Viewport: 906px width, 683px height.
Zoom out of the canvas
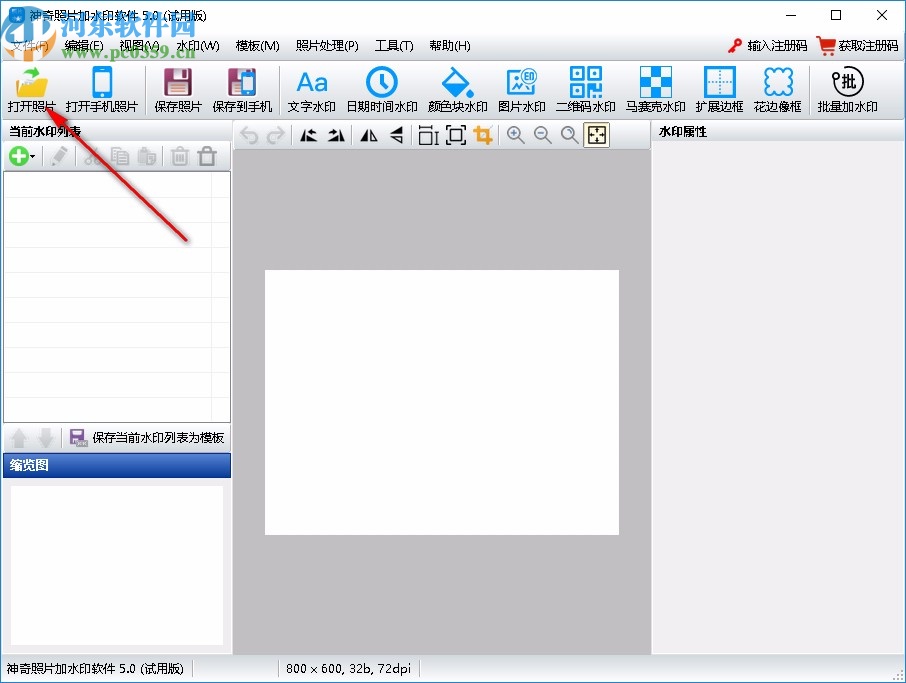[543, 135]
